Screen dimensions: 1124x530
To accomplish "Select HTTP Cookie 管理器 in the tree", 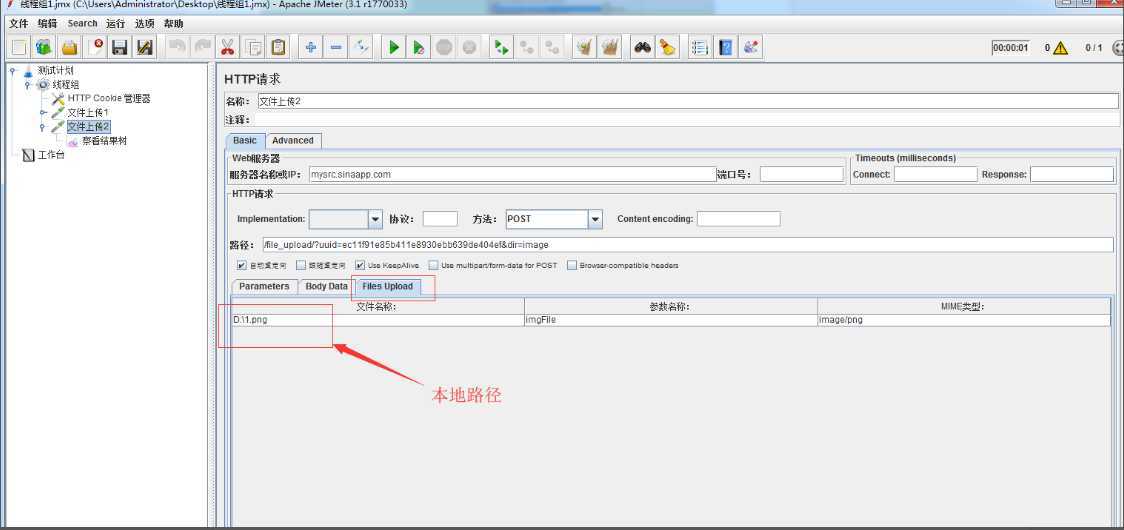I will click(108, 99).
